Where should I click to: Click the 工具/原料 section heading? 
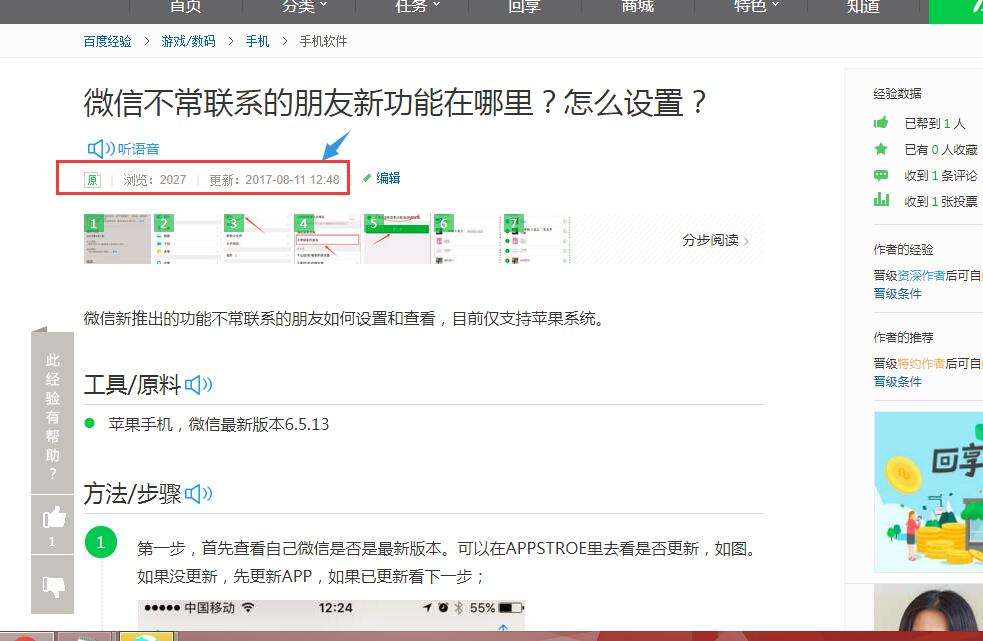point(132,384)
